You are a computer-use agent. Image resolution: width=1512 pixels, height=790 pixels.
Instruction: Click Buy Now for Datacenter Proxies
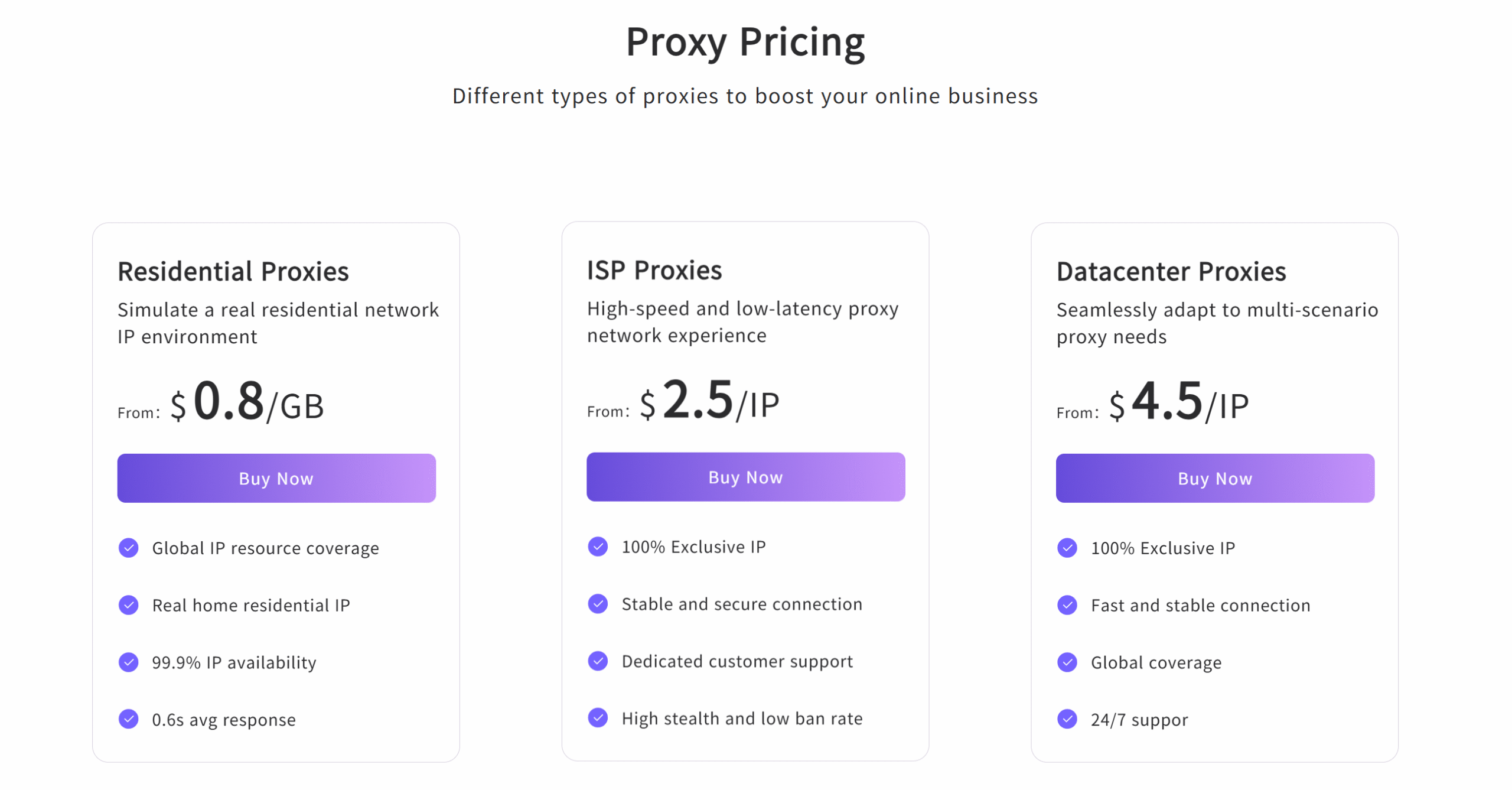(1215, 478)
